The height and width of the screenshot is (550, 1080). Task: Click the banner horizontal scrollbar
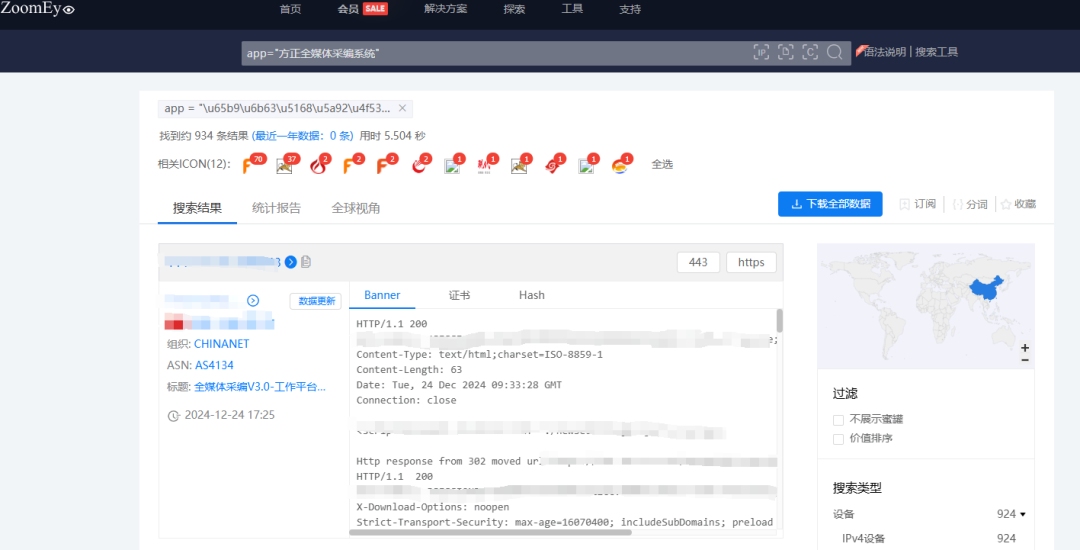click(490, 532)
